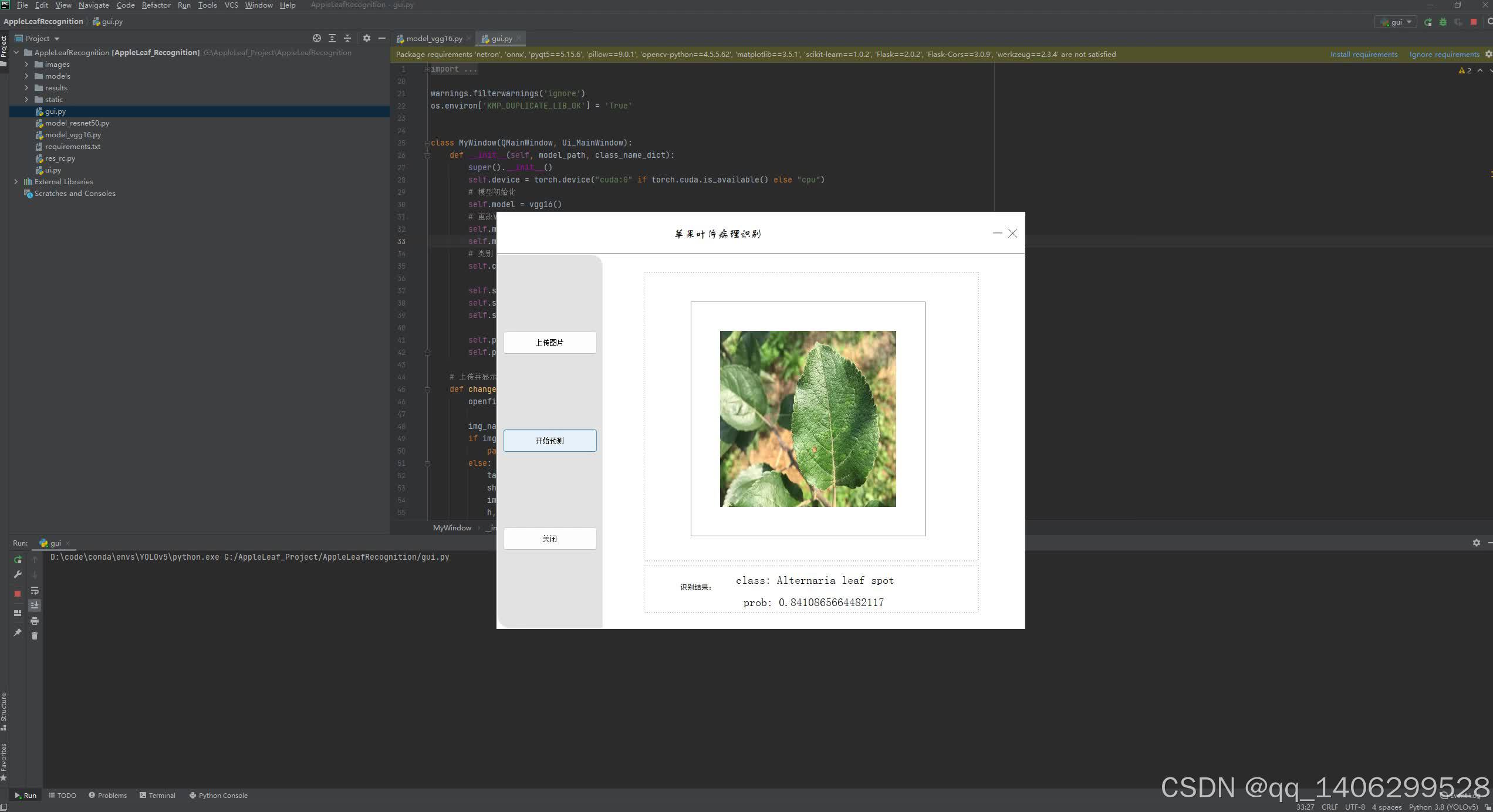Pin the Run tab with the pin icon
The height and width of the screenshot is (812, 1493).
tap(18, 632)
